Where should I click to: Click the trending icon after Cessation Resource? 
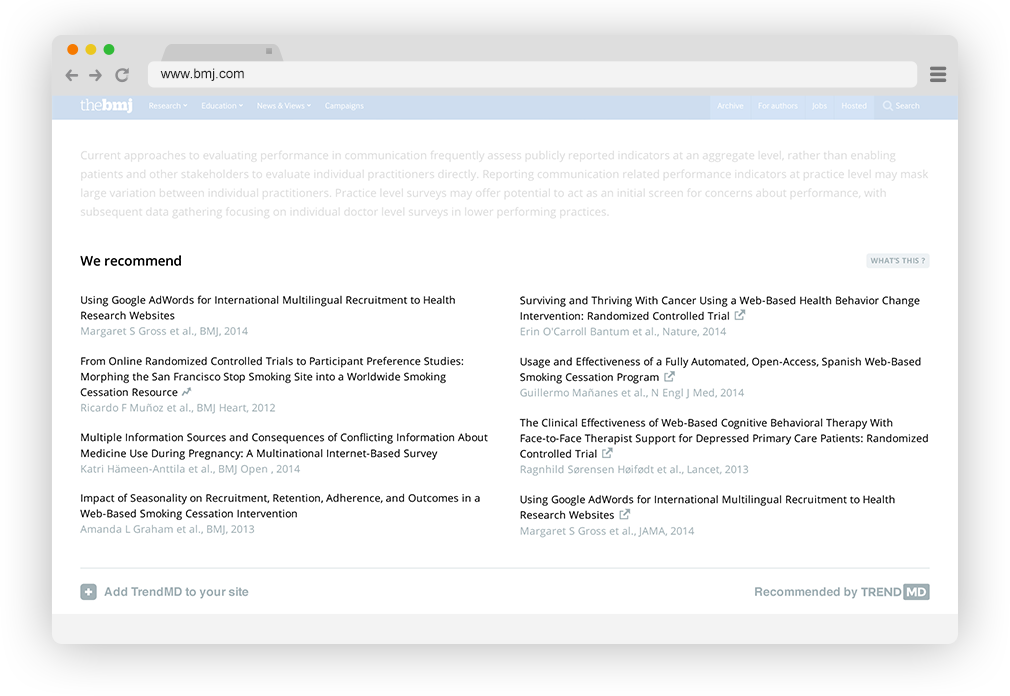(187, 392)
